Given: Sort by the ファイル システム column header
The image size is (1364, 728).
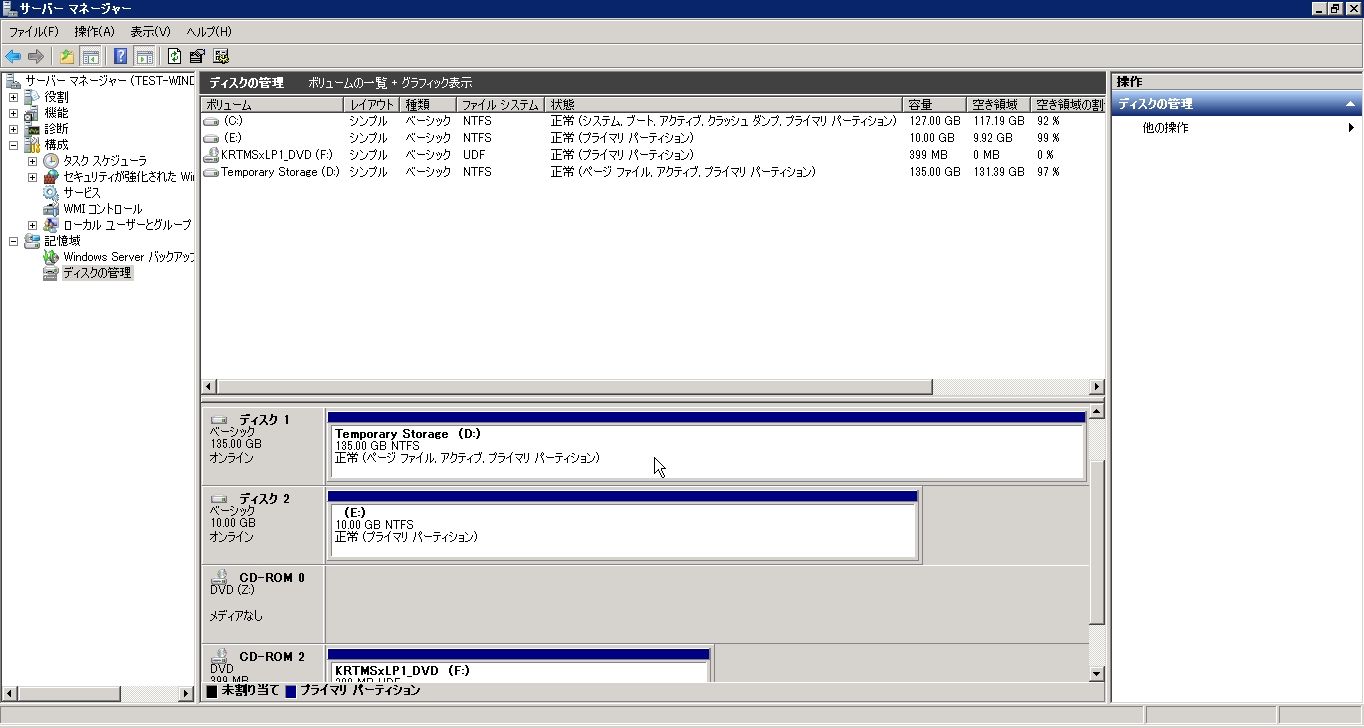Looking at the screenshot, I should pyautogui.click(x=501, y=105).
